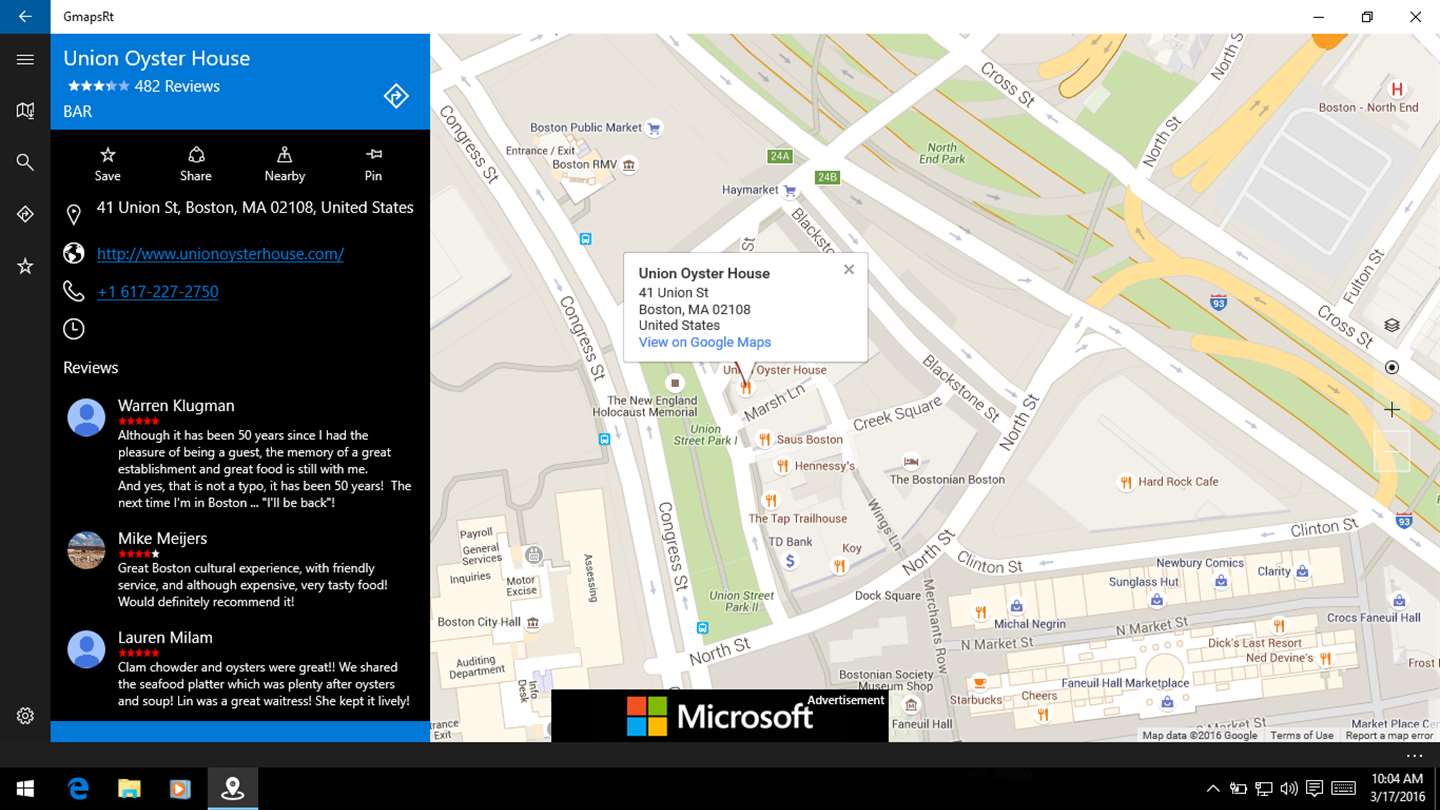Click the Hard Rock Cafe restaurant icon
Viewport: 1440px width, 810px height.
point(1126,482)
